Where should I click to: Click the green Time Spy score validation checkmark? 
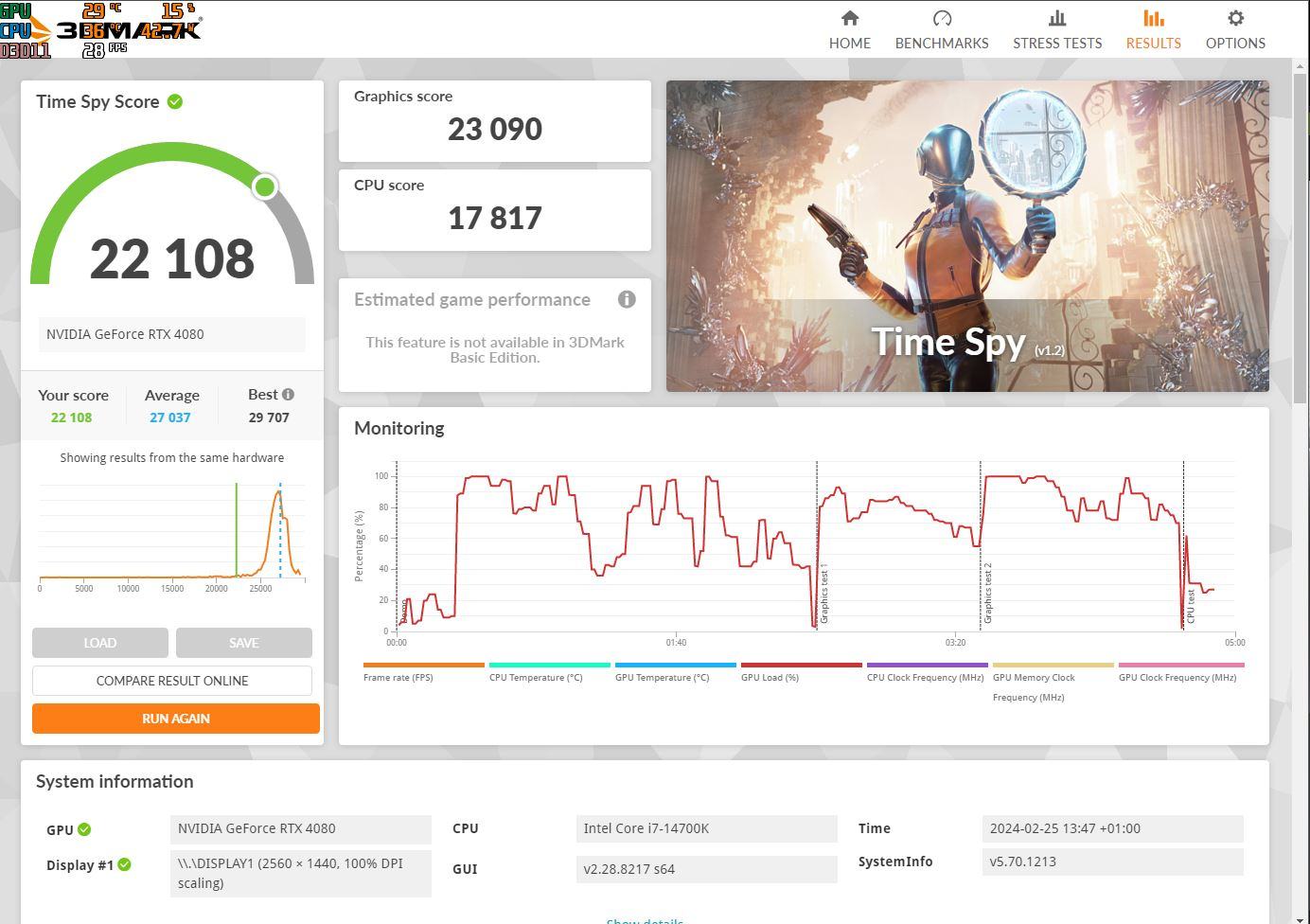[x=175, y=101]
